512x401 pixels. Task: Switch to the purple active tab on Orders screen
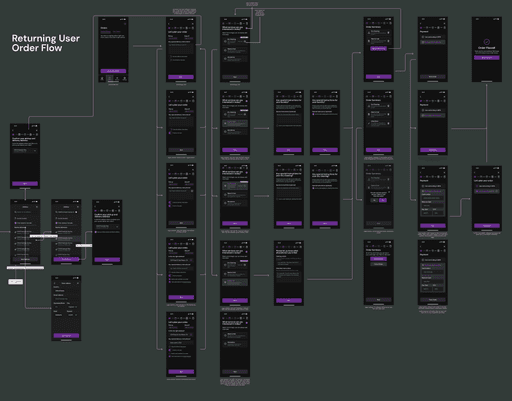click(105, 32)
